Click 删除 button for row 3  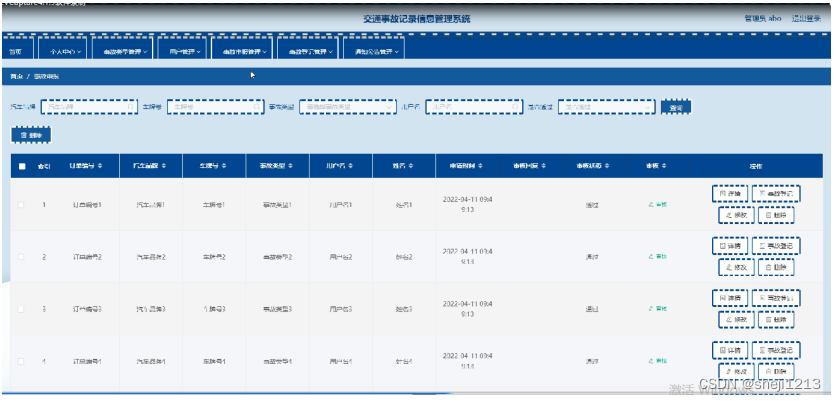coord(776,320)
